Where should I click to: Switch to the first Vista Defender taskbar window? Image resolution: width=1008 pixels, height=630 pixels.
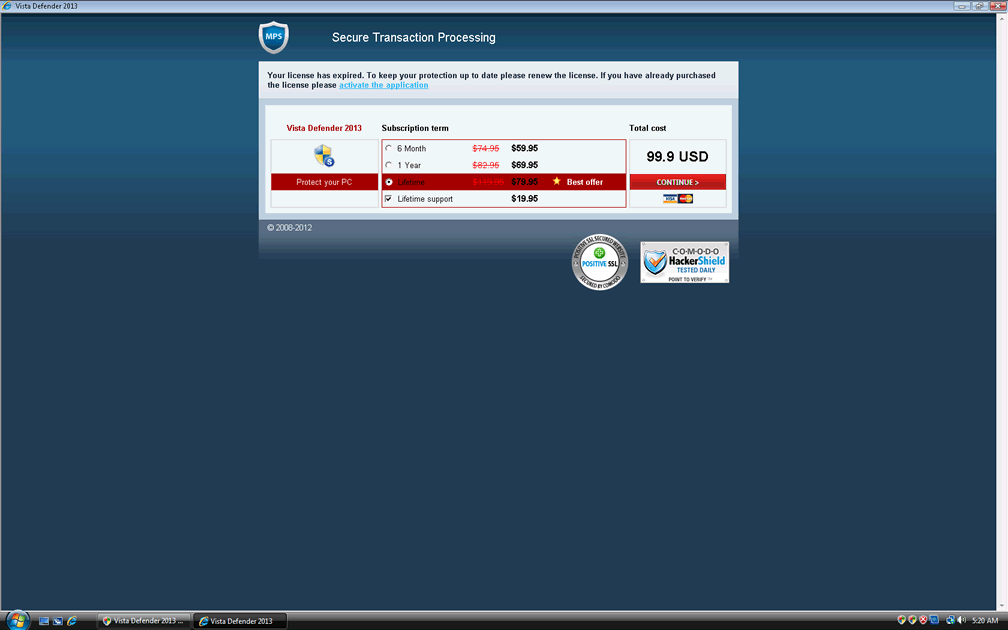[x=143, y=621]
